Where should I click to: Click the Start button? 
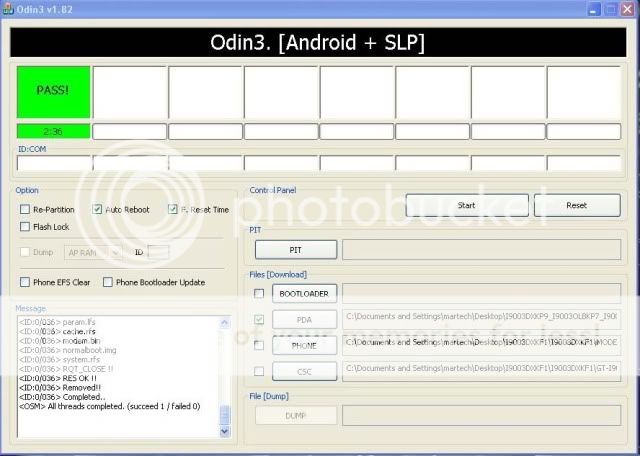point(467,205)
